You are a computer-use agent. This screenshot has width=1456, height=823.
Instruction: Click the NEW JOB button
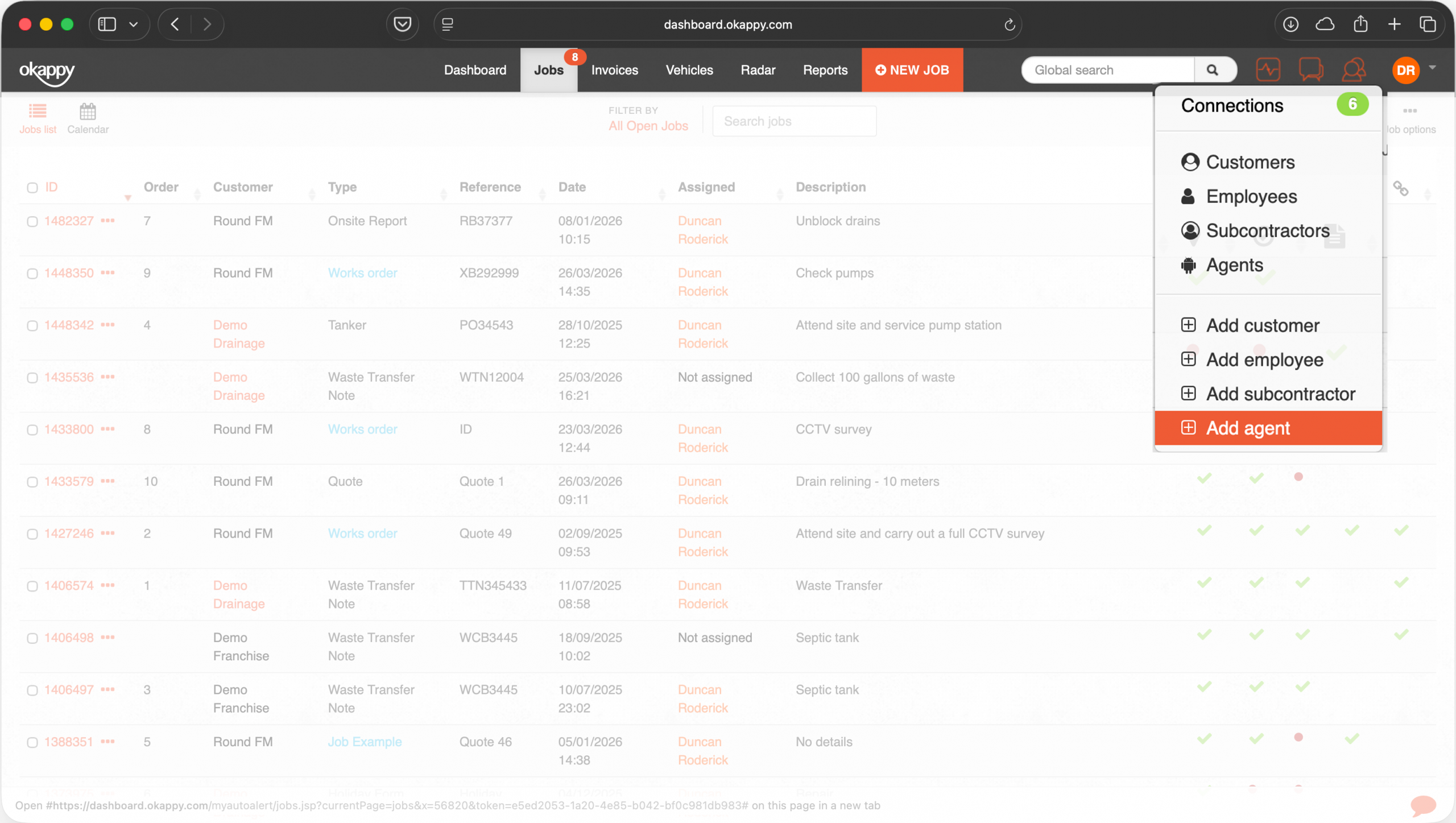(x=912, y=70)
